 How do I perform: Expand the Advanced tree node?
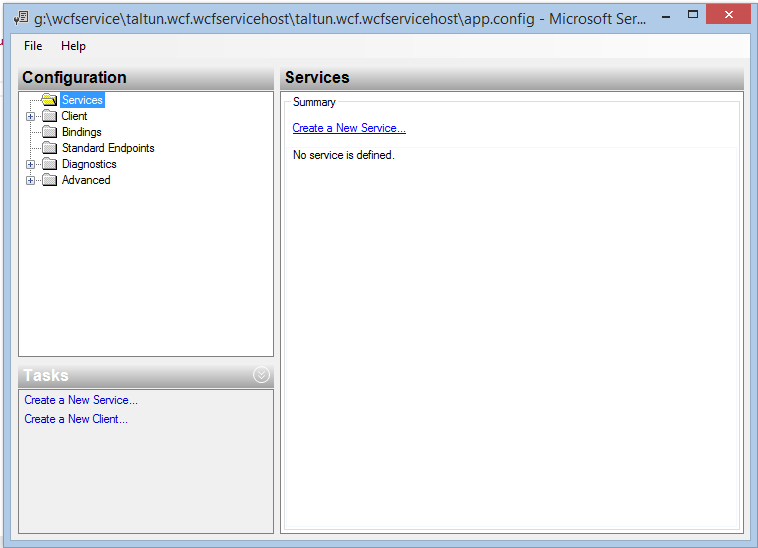point(30,180)
